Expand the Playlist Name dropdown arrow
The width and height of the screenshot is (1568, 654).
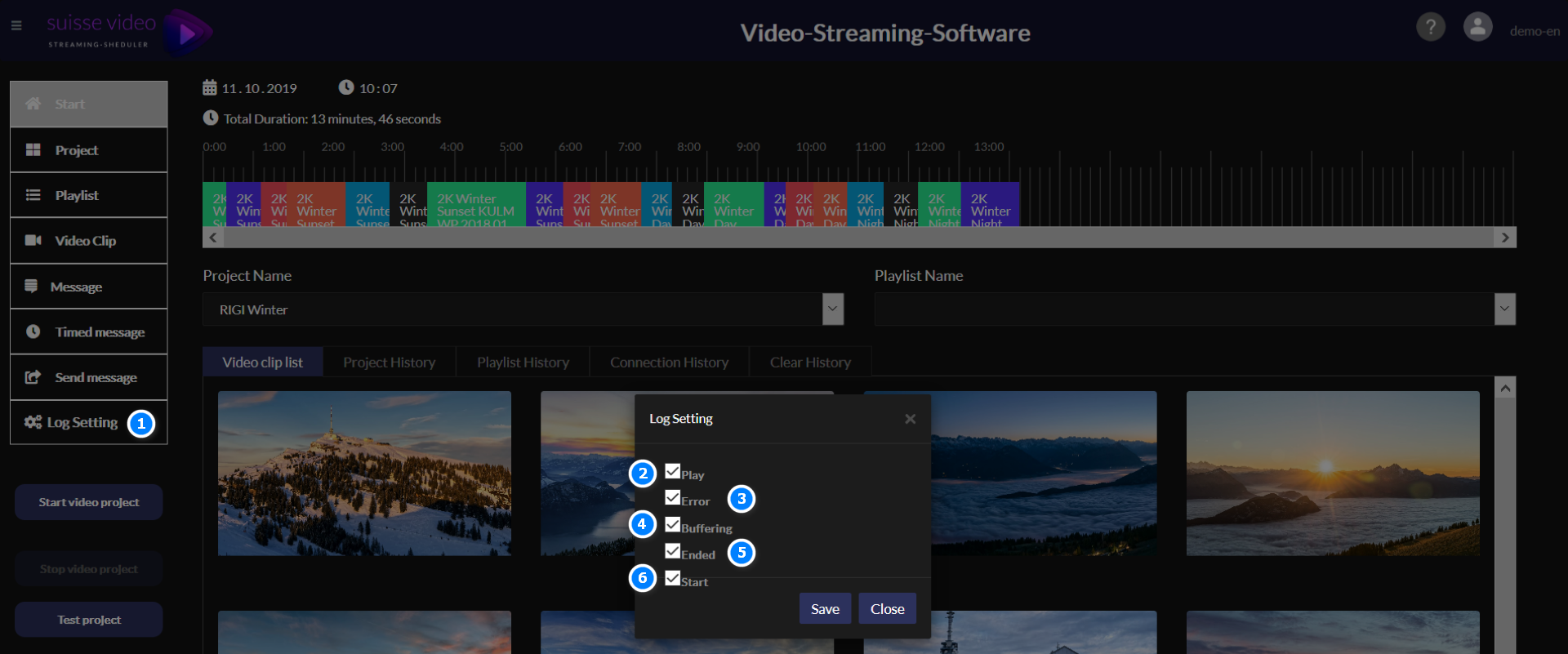(1505, 309)
